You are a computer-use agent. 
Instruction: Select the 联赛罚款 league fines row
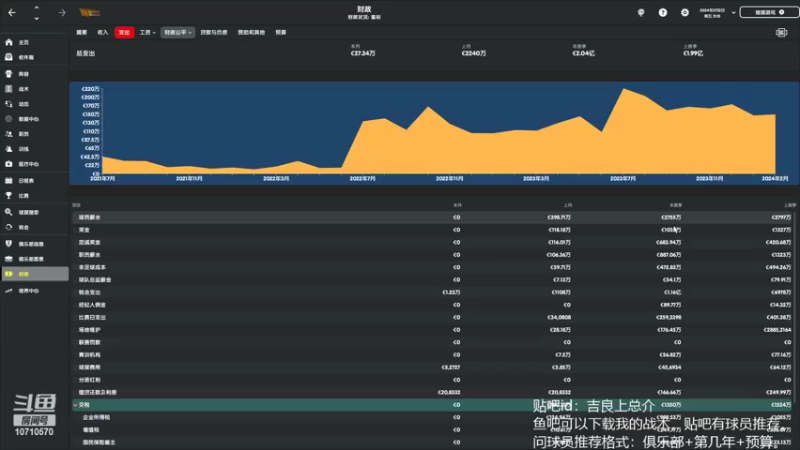(x=432, y=342)
